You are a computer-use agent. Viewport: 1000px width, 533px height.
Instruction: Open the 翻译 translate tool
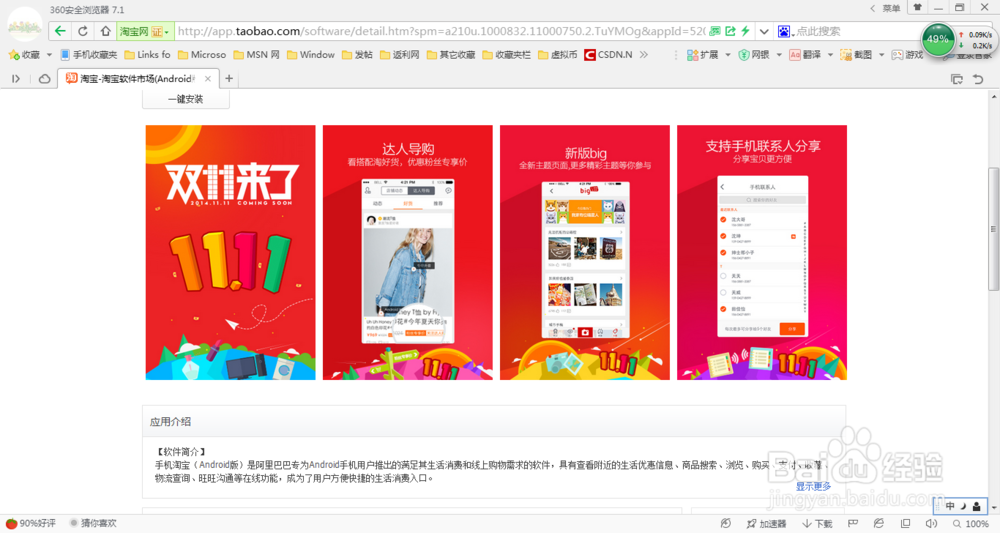point(805,55)
